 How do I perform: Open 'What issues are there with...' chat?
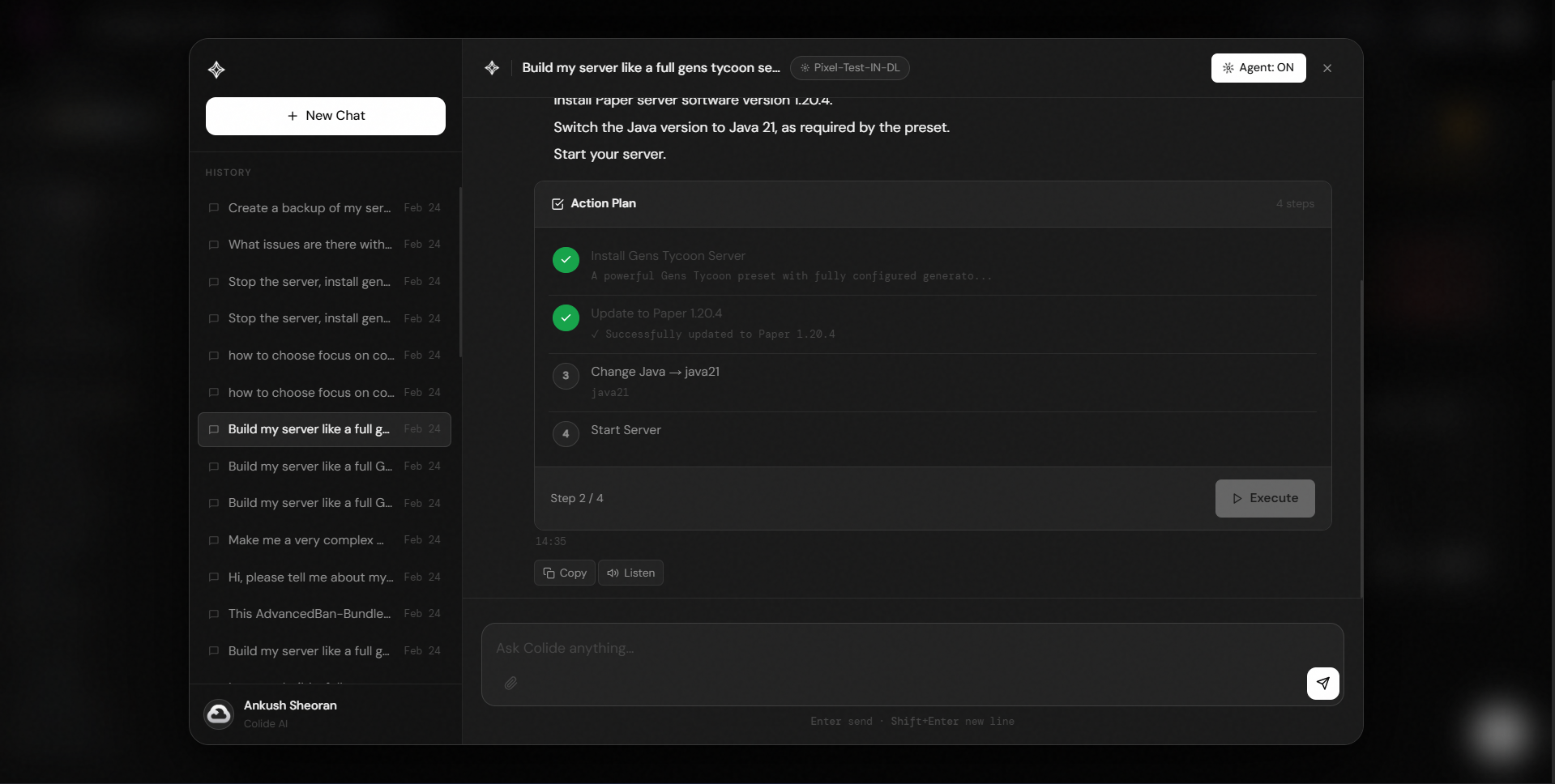click(324, 245)
